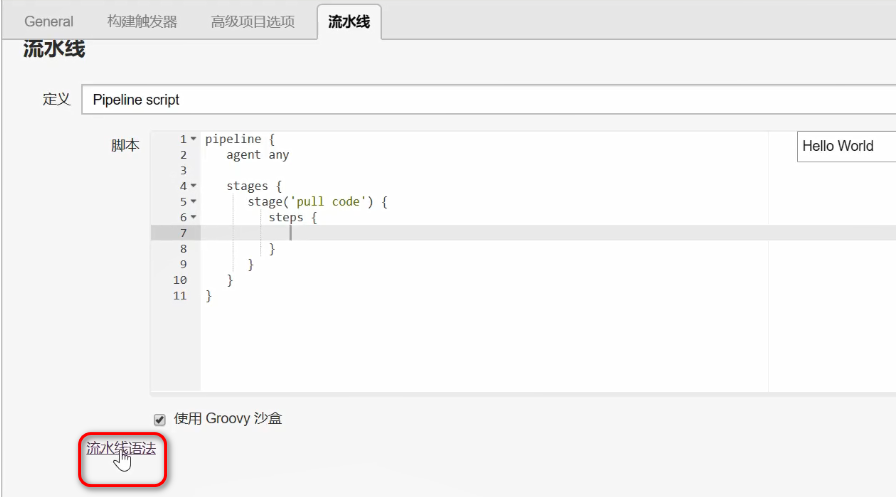Open the 高级项目选项 tab
The width and height of the screenshot is (896, 497).
pyautogui.click(x=253, y=22)
